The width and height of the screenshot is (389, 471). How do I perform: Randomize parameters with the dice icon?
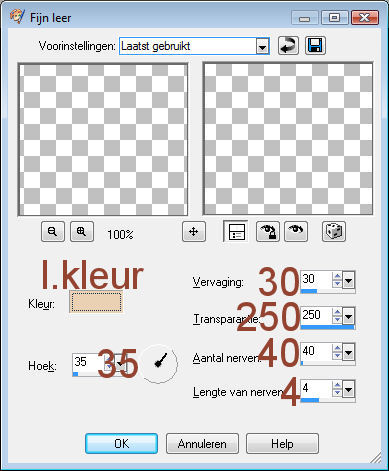click(x=334, y=231)
